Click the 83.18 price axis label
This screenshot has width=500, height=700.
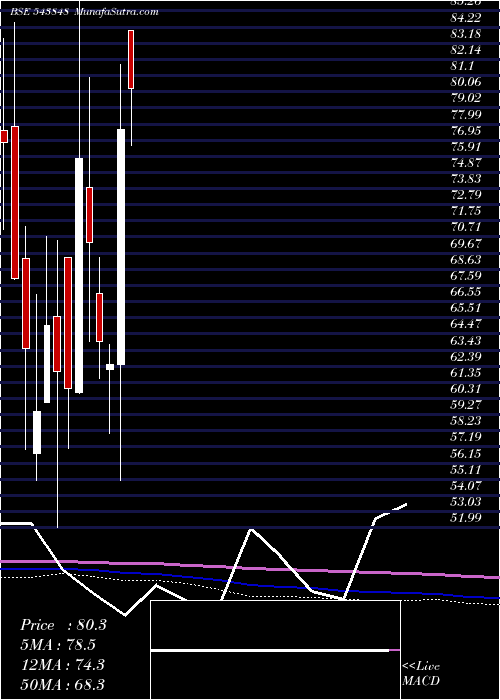(x=467, y=33)
